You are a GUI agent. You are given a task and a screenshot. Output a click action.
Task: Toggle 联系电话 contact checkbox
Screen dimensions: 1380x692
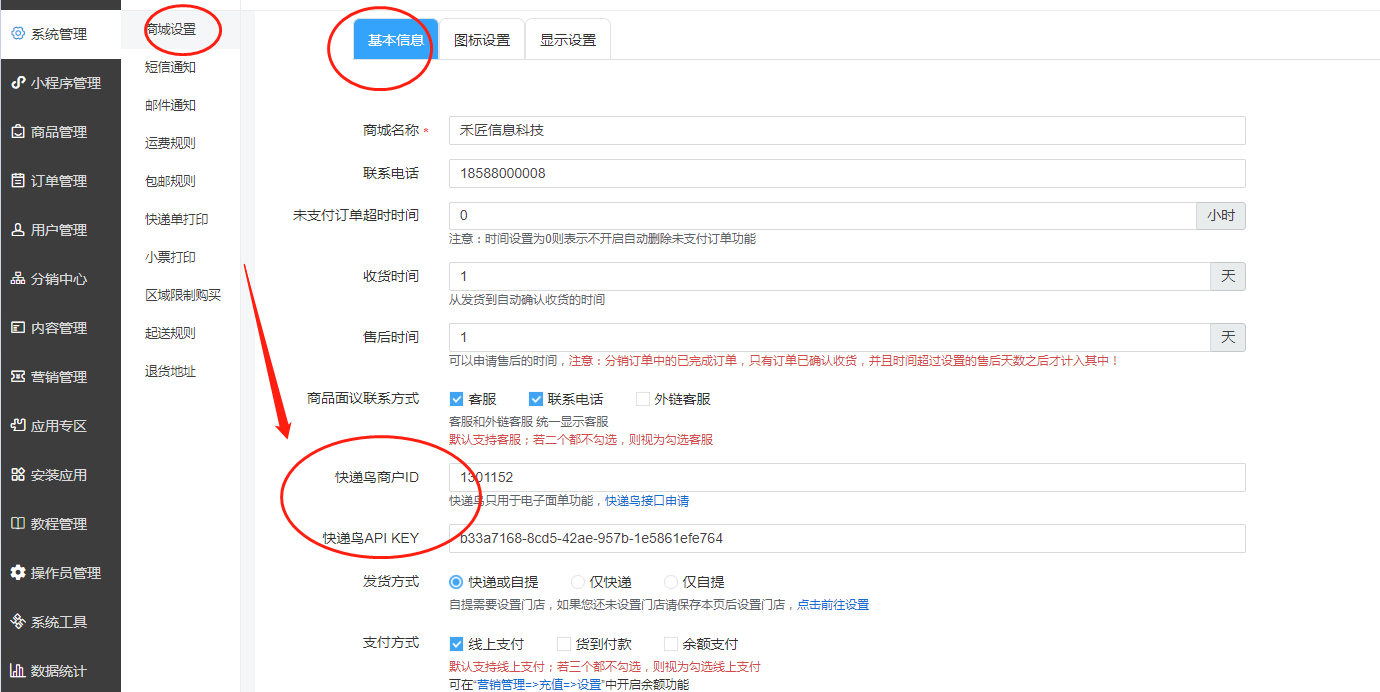(536, 399)
